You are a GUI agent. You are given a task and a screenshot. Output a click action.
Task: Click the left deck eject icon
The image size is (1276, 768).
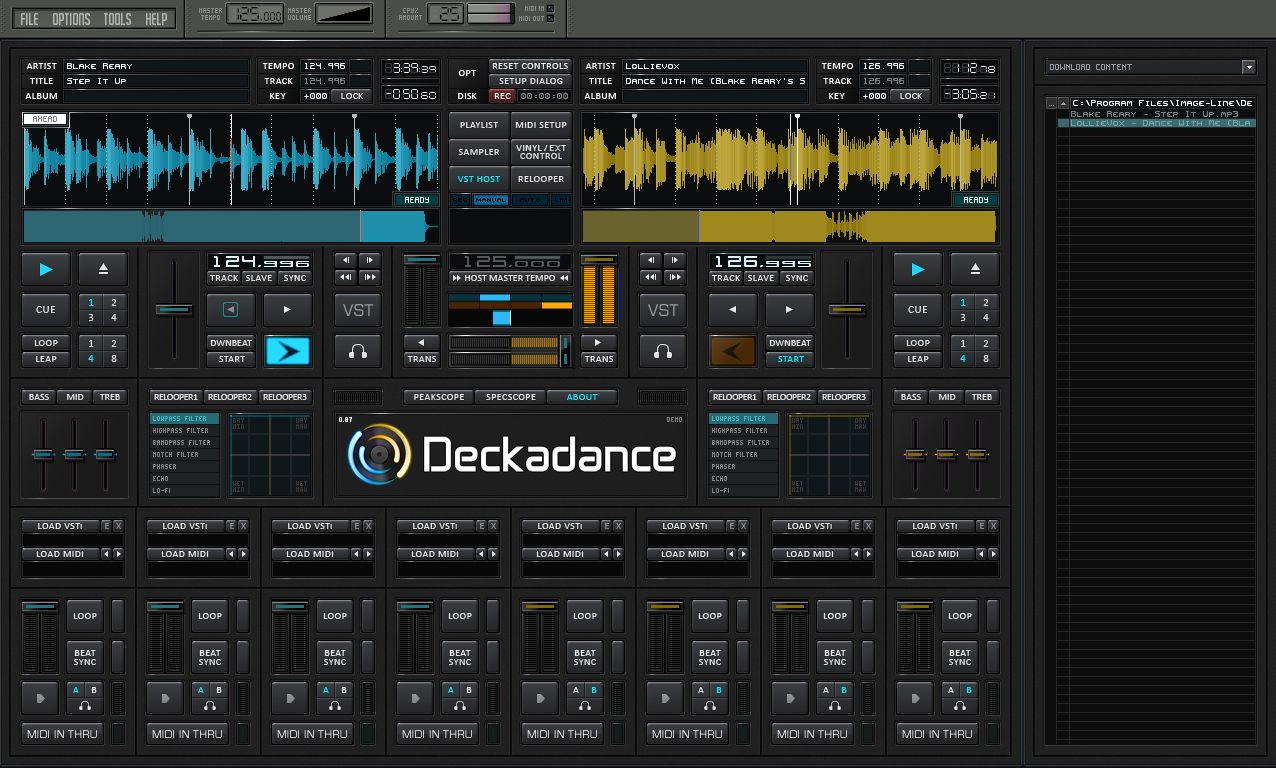(x=103, y=269)
